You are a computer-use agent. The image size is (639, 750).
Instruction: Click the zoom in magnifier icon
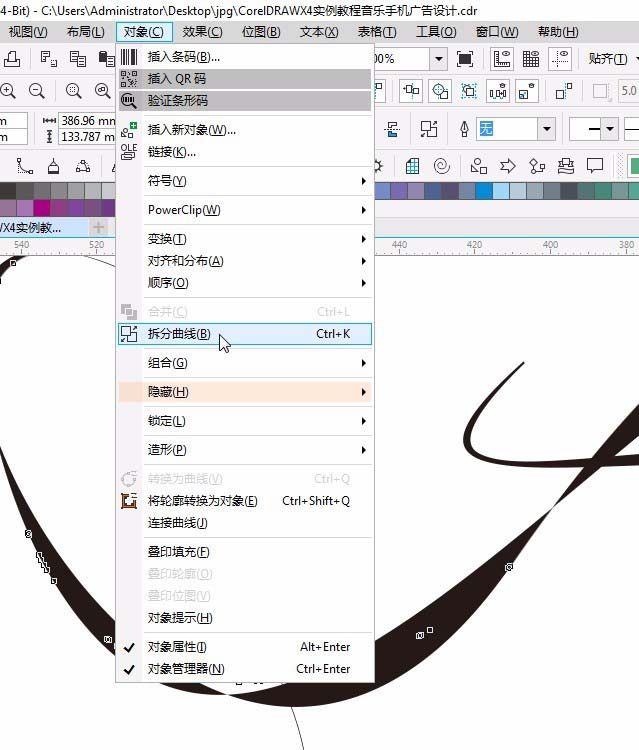tap(8, 90)
